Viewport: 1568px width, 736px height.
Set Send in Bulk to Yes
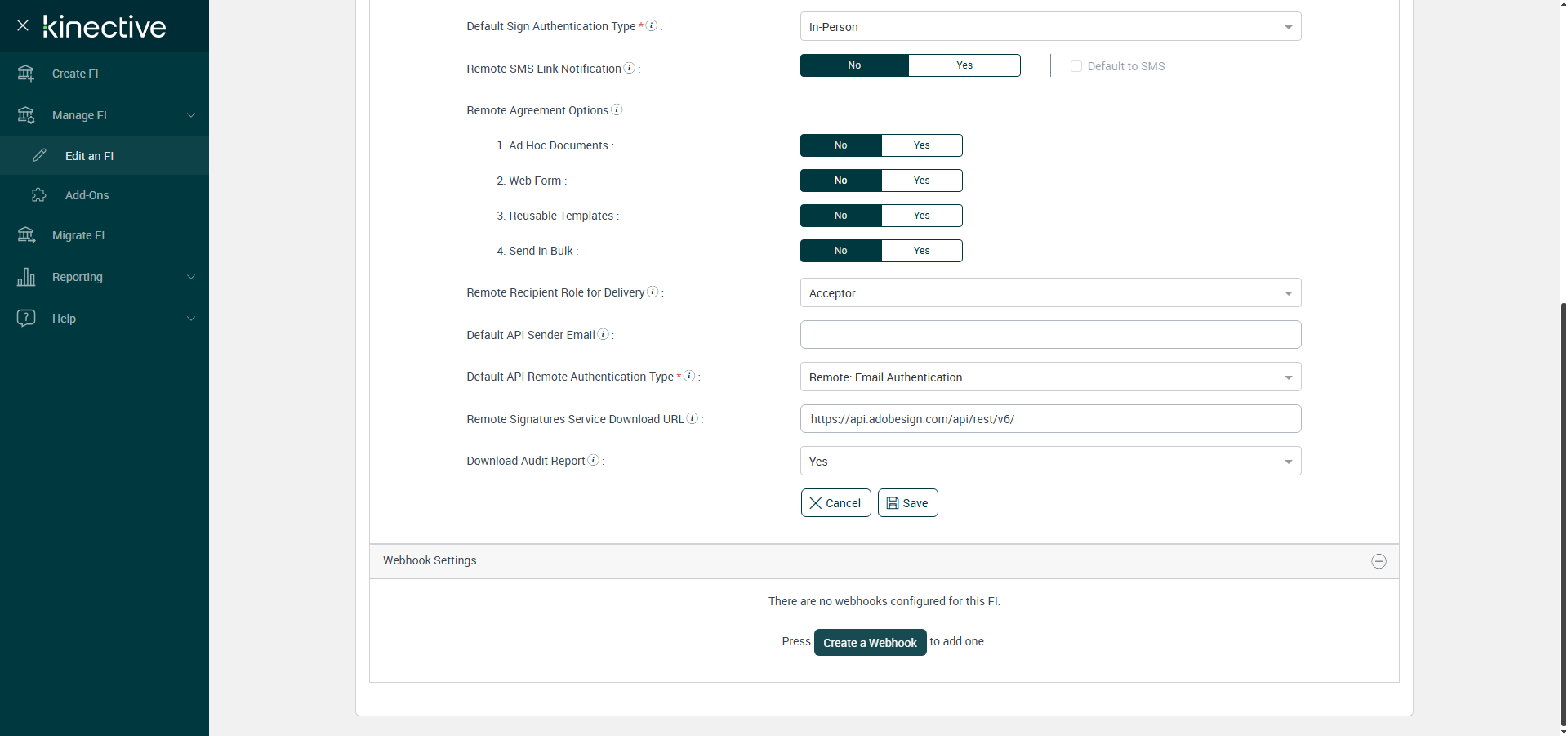[922, 251]
